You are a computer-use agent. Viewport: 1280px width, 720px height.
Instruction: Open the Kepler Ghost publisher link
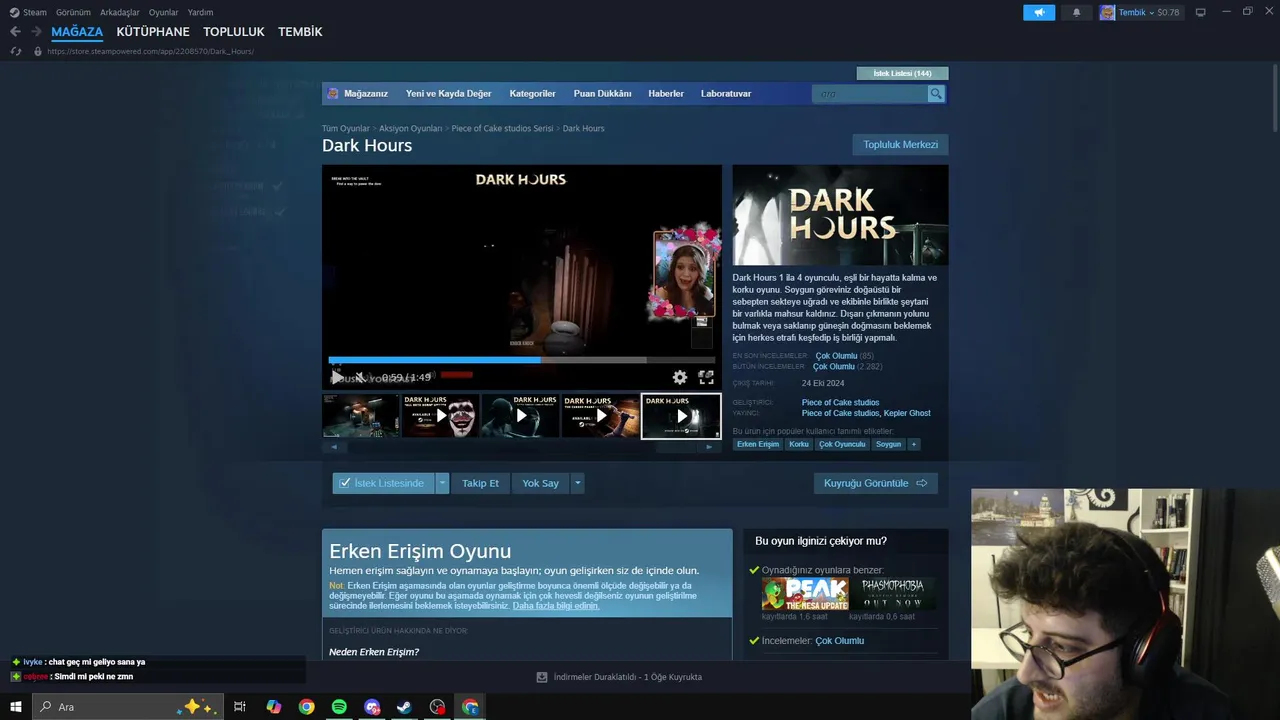coord(907,413)
